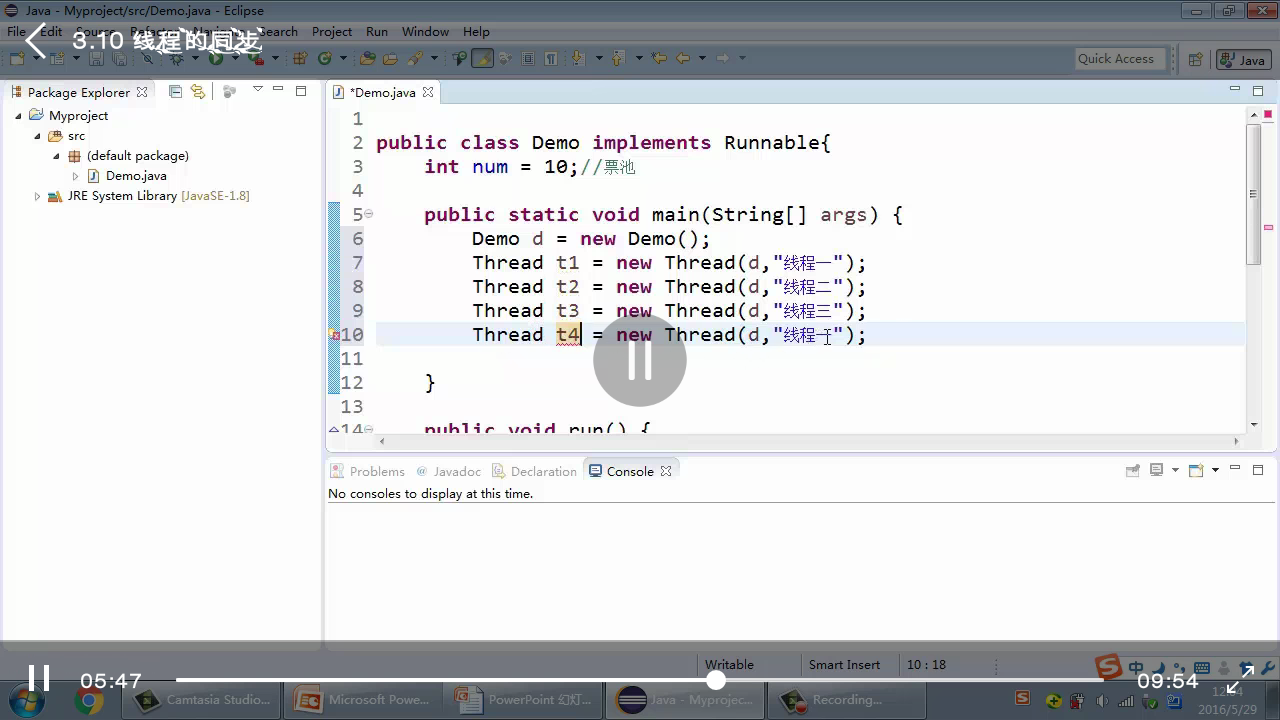The width and height of the screenshot is (1280, 720).
Task: Click the Open Task folder icon
Action: [390, 59]
